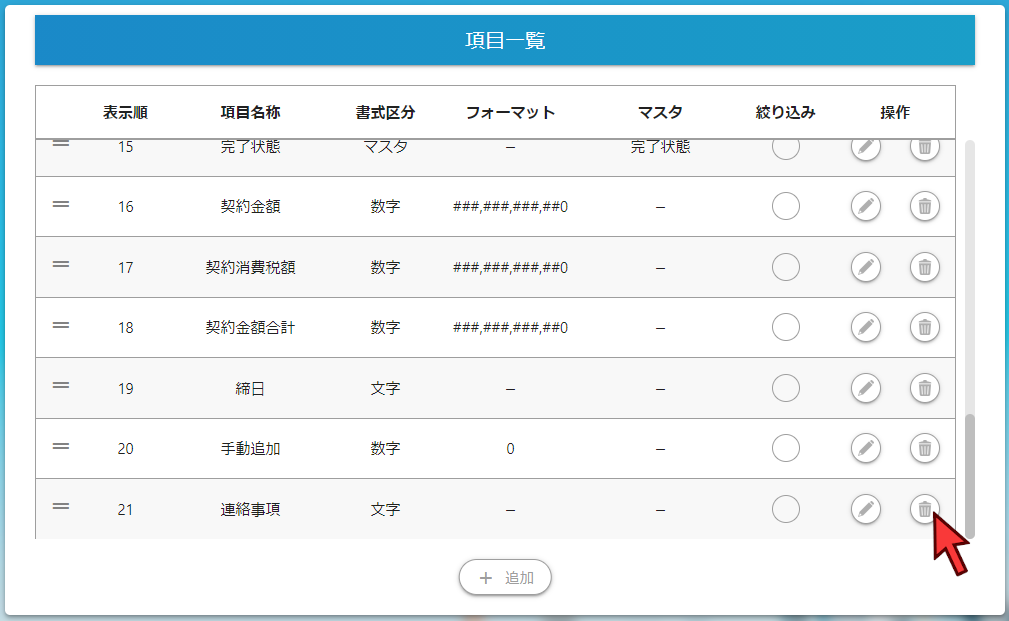Delete the 締日 row
1009x621 pixels.
click(x=924, y=388)
